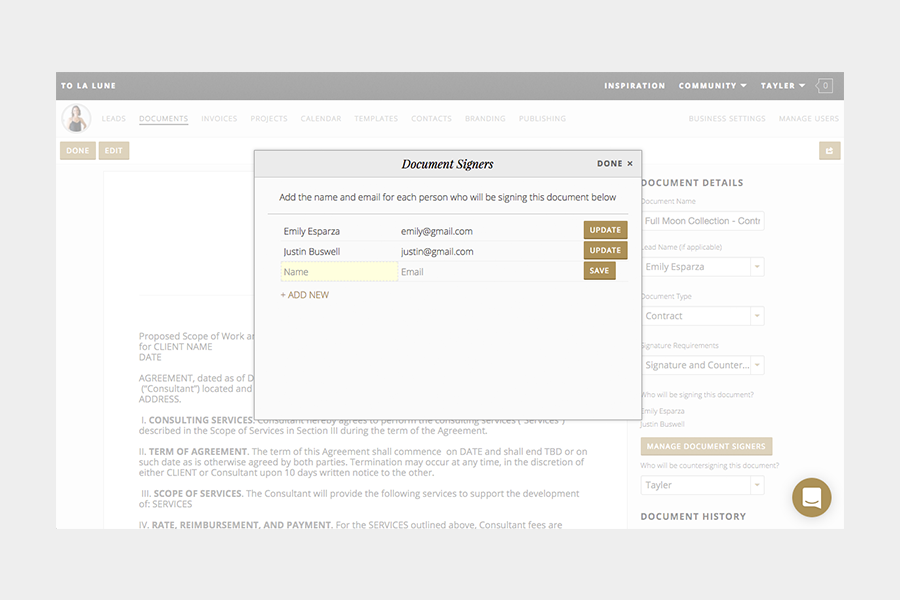Click the share icon button at top right
Screen dimensions: 900x600
828,151
